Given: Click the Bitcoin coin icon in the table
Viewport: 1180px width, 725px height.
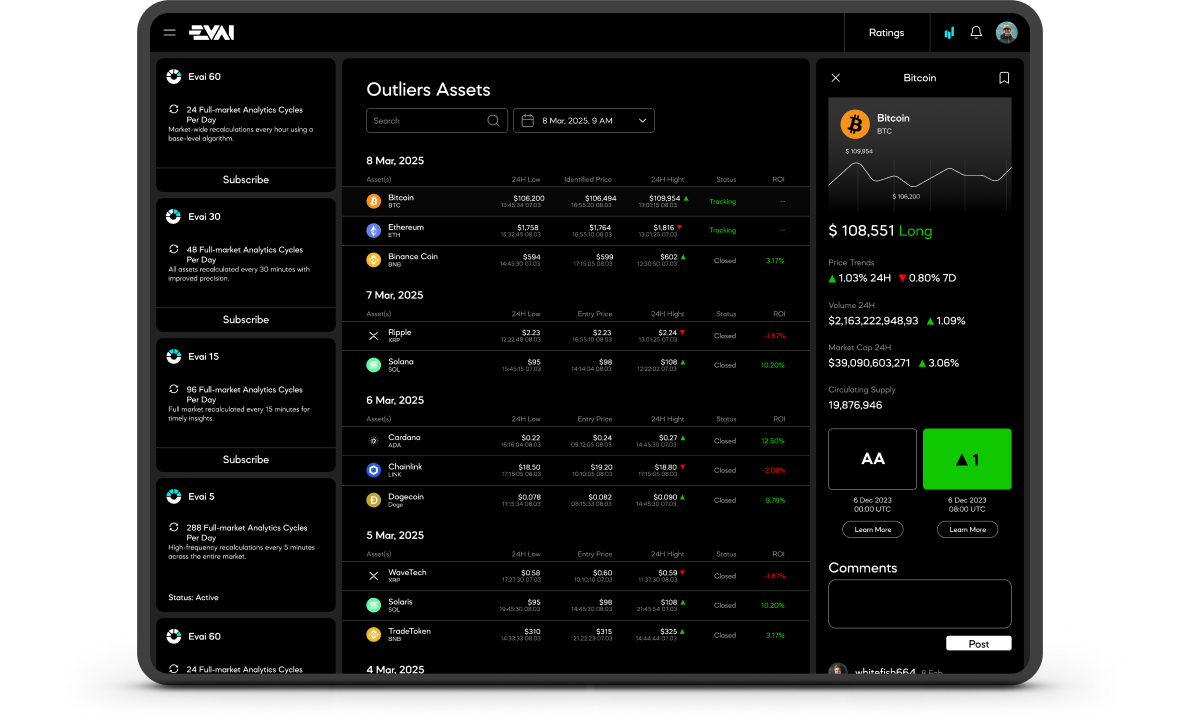Looking at the screenshot, I should [374, 201].
